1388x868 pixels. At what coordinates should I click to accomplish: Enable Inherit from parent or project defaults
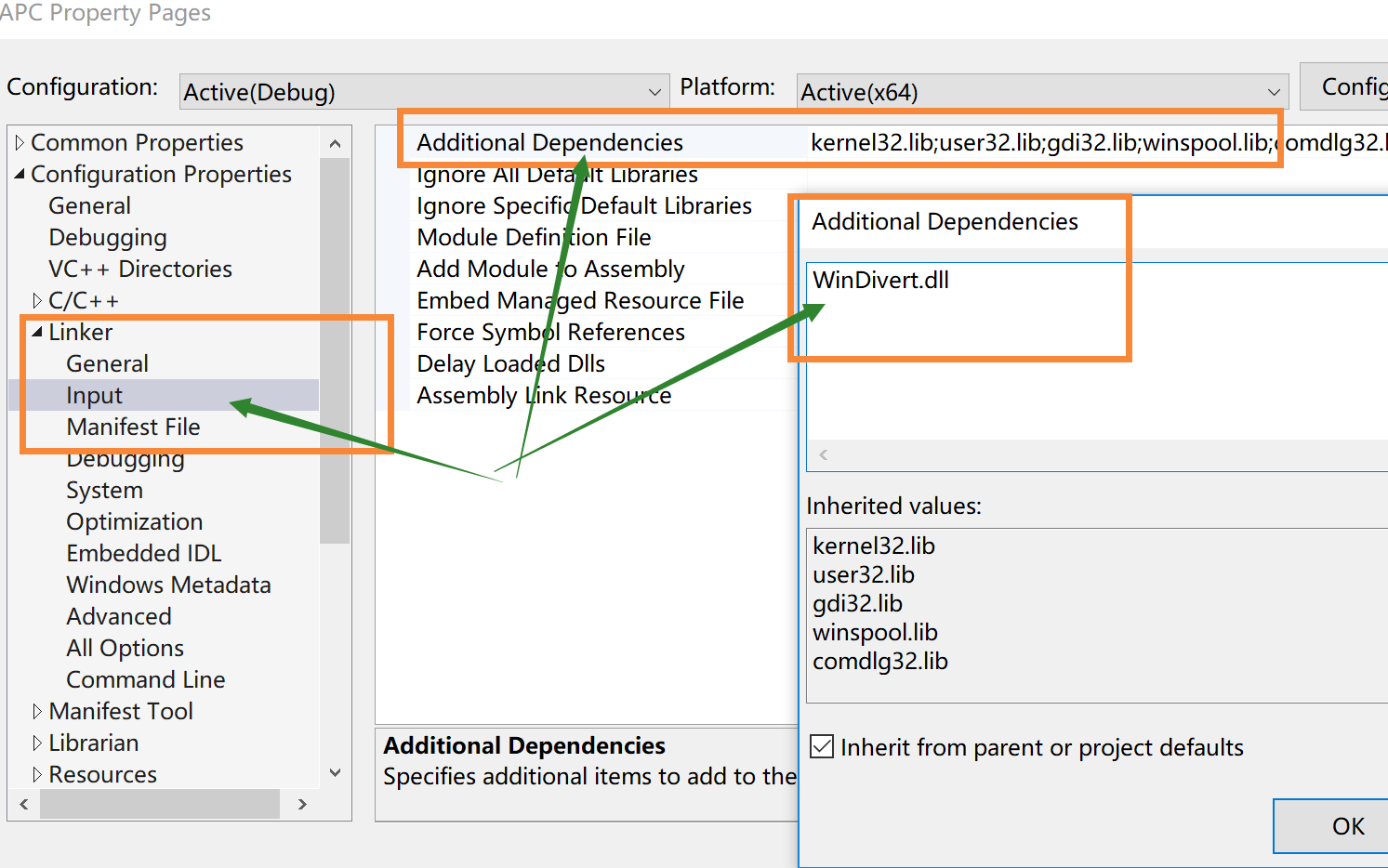(822, 746)
